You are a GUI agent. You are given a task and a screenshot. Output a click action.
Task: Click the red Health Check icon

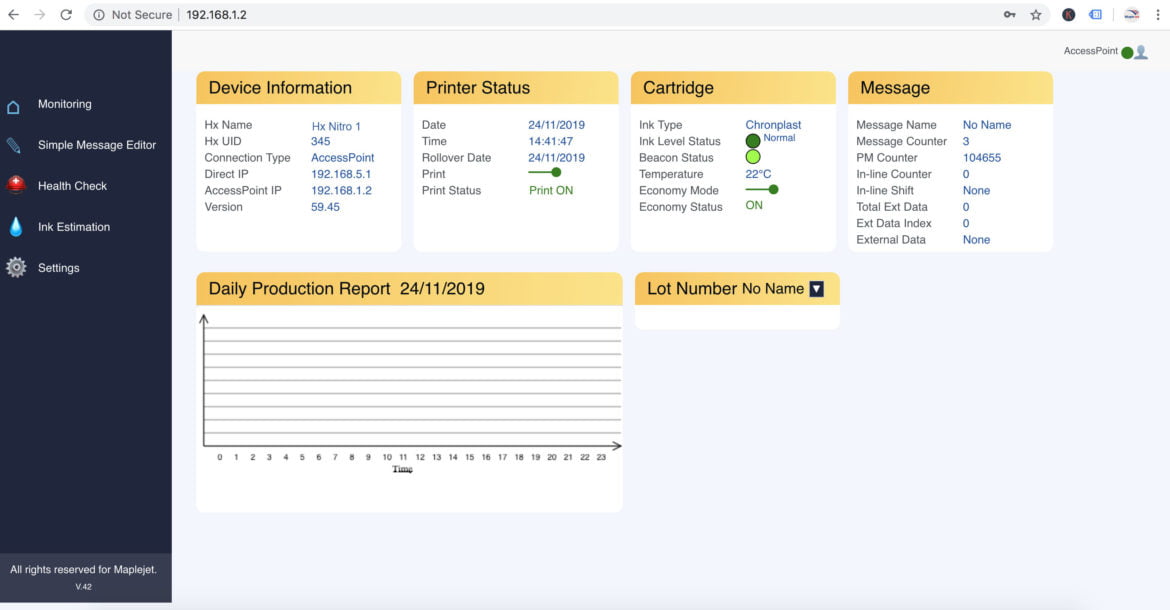15,185
